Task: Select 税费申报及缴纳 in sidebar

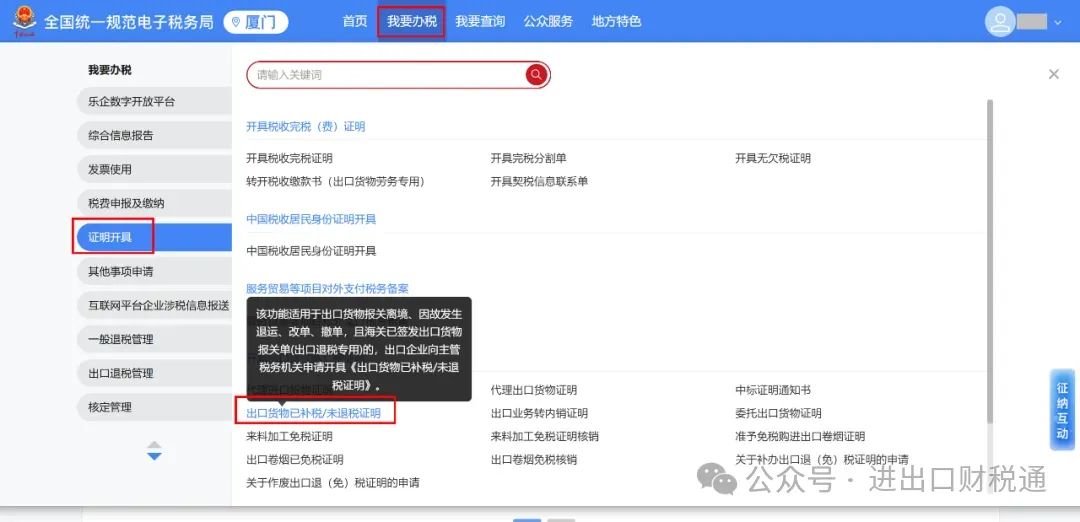Action: 154,204
